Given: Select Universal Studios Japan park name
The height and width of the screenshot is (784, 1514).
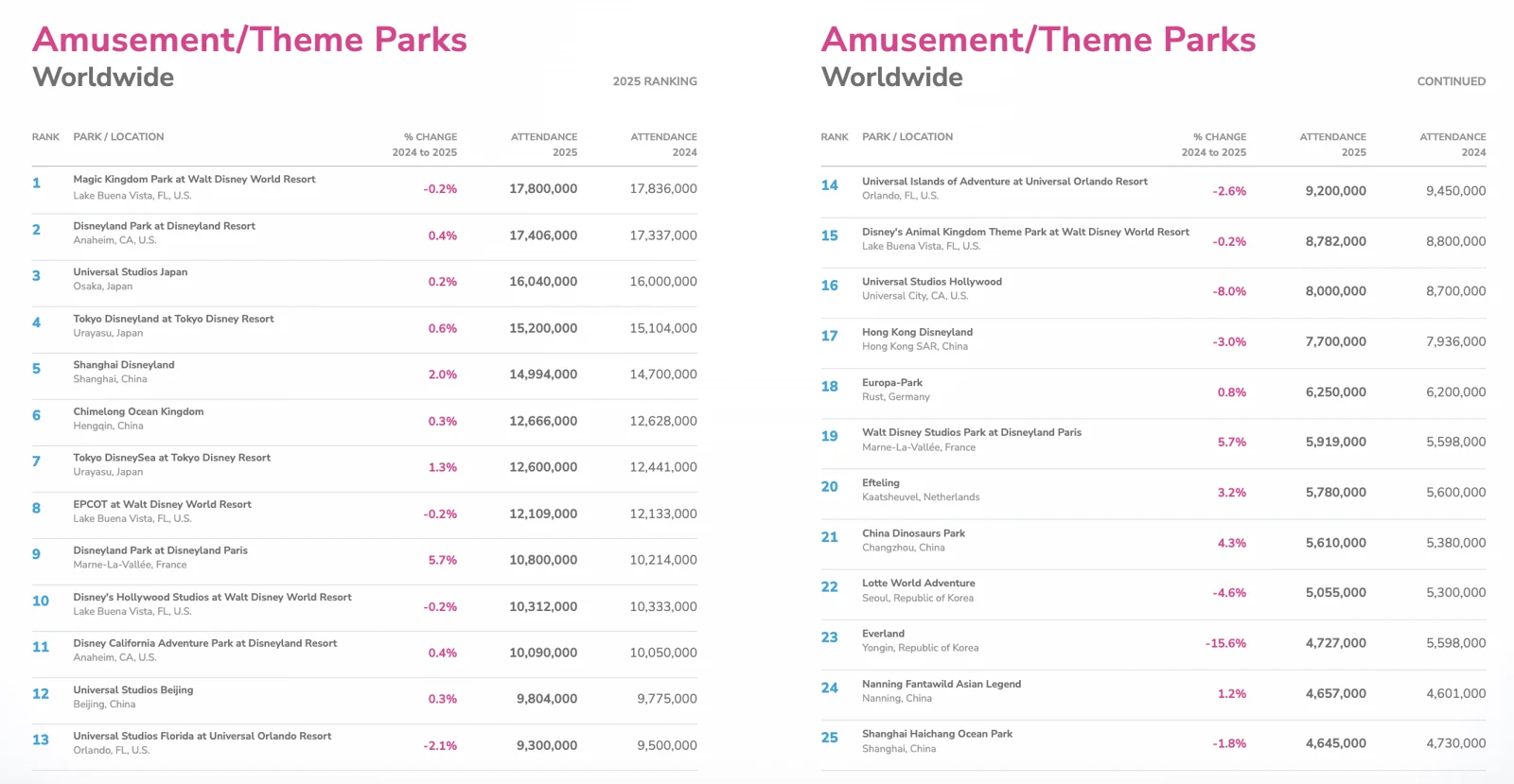Looking at the screenshot, I should [130, 271].
